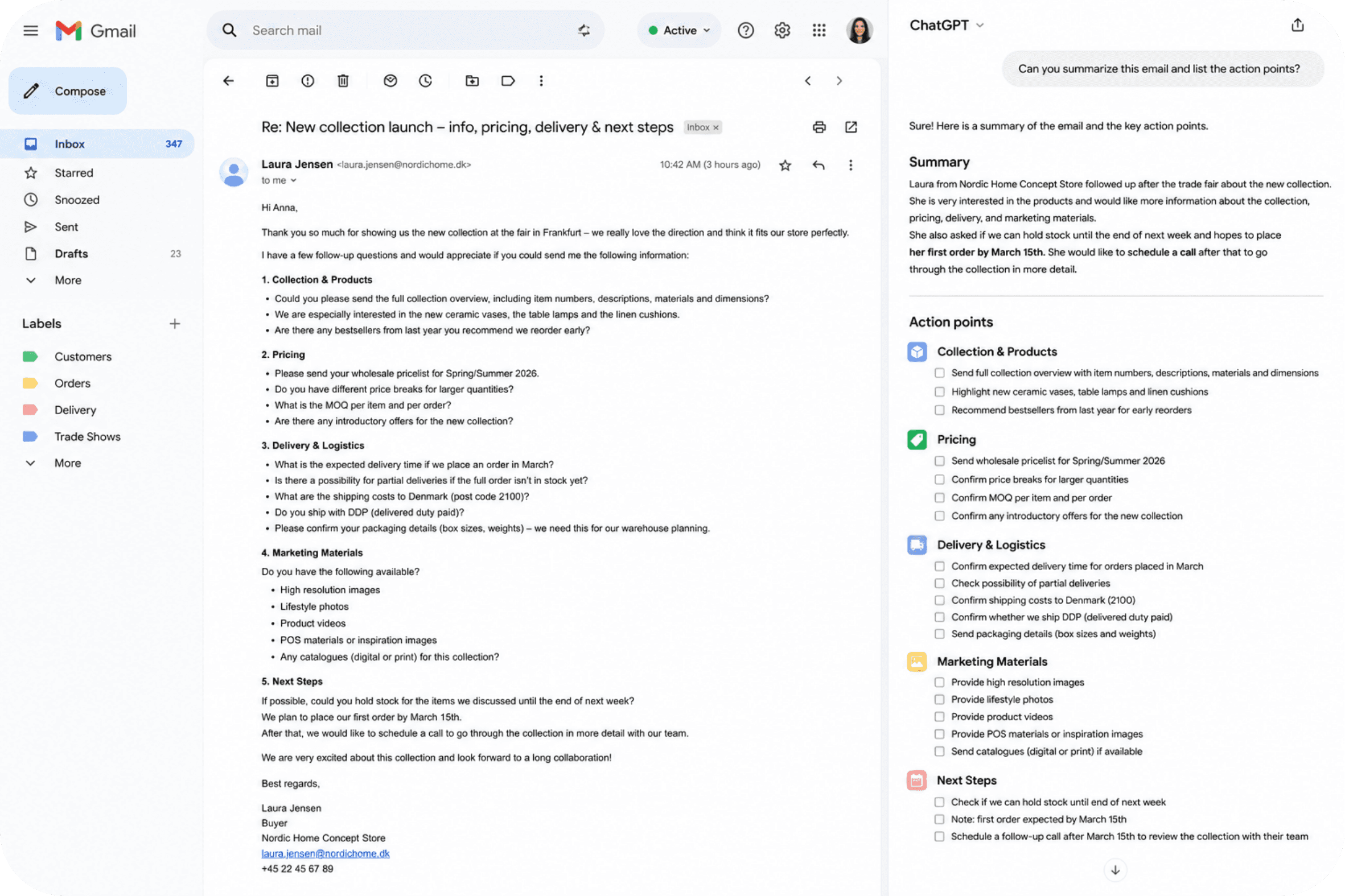Click Laura Jensen's sender avatar
This screenshot has height=896, width=1345.
234,172
